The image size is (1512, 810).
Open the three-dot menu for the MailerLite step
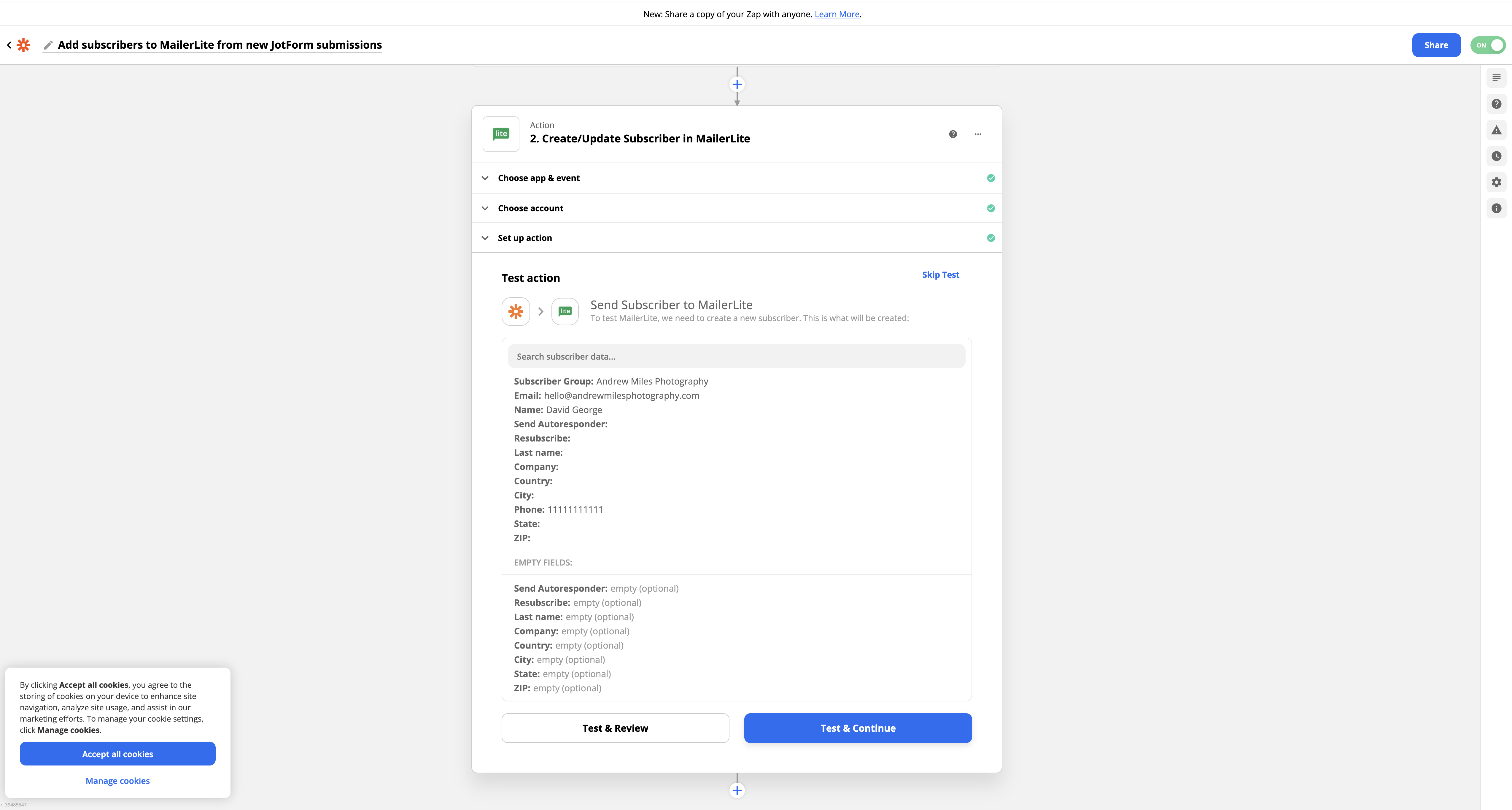point(978,134)
